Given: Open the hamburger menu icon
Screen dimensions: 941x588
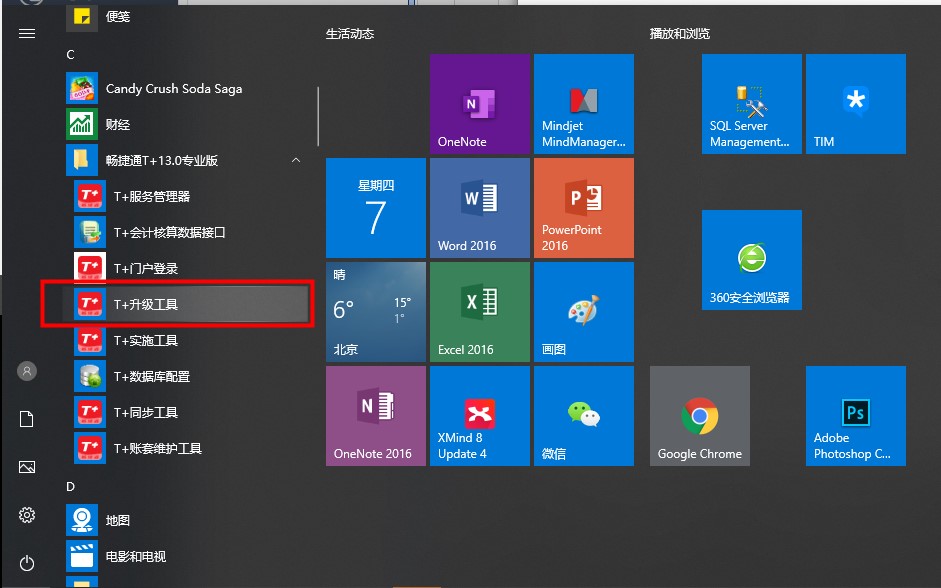Looking at the screenshot, I should 27,34.
